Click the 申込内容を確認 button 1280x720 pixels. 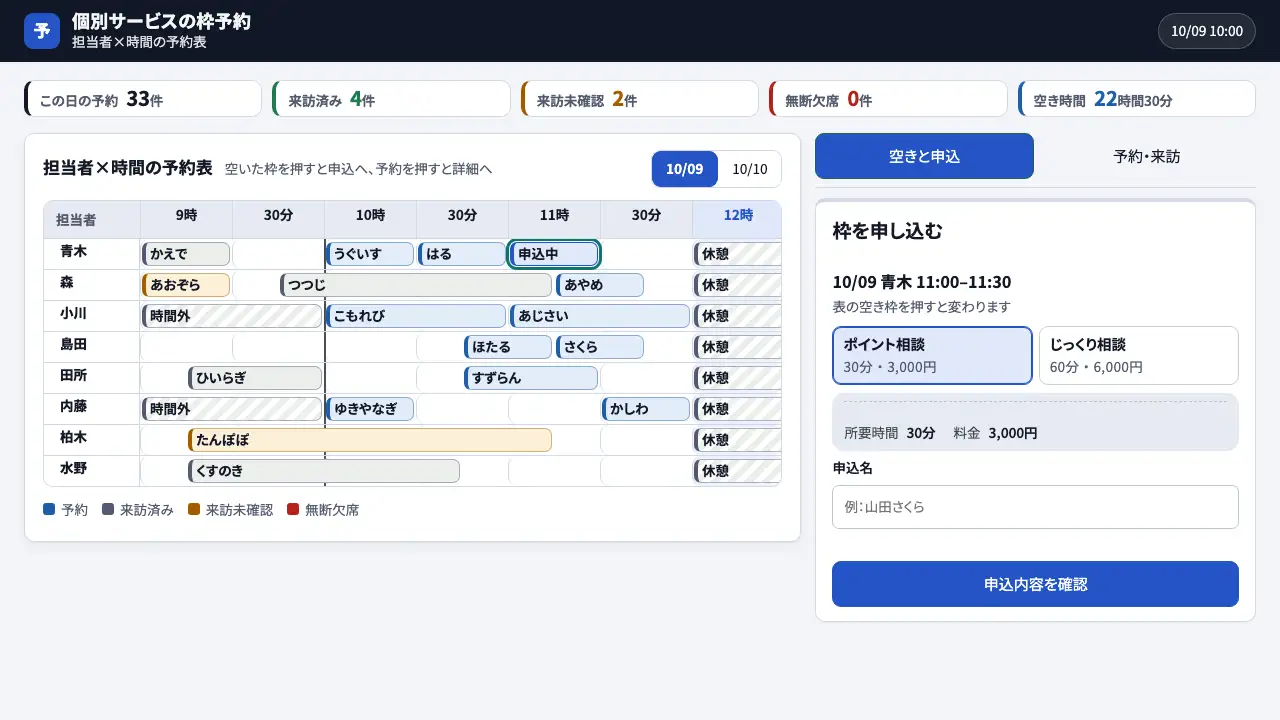[1035, 584]
